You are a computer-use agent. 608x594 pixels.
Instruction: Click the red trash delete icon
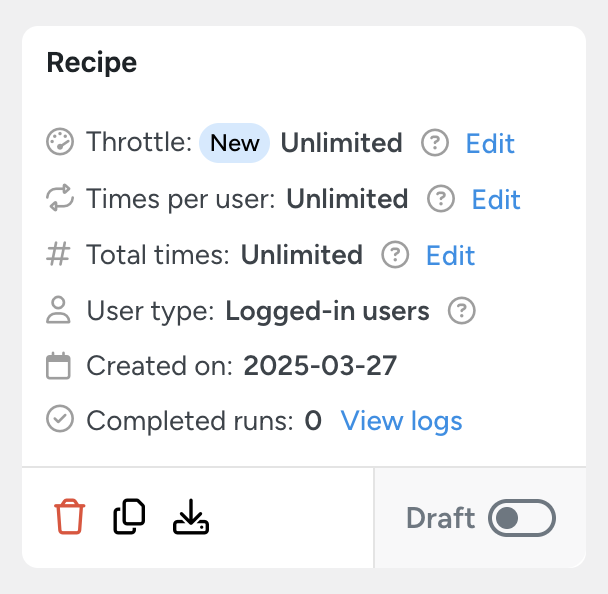tap(70, 517)
